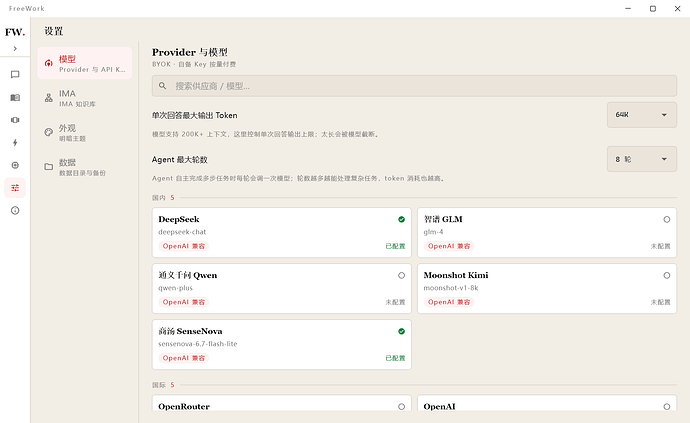Open the Moonshot Kimi provider card
690x423 pixels.
click(x=547, y=288)
